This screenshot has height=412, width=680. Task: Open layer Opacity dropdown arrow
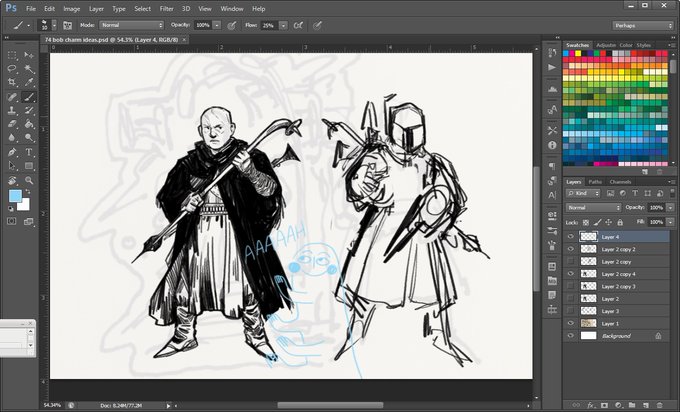pos(670,208)
